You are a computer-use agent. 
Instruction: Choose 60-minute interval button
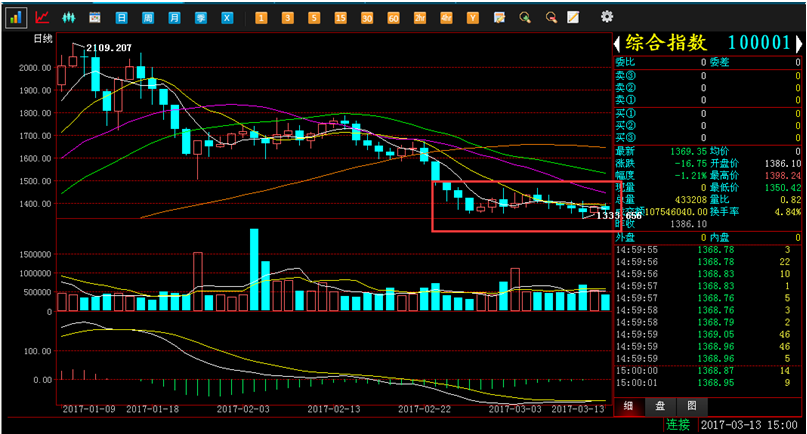(x=393, y=18)
